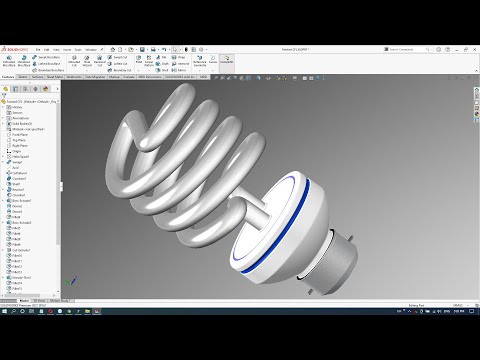
Task: Activate the Extruded Cut tool
Action: [74, 61]
